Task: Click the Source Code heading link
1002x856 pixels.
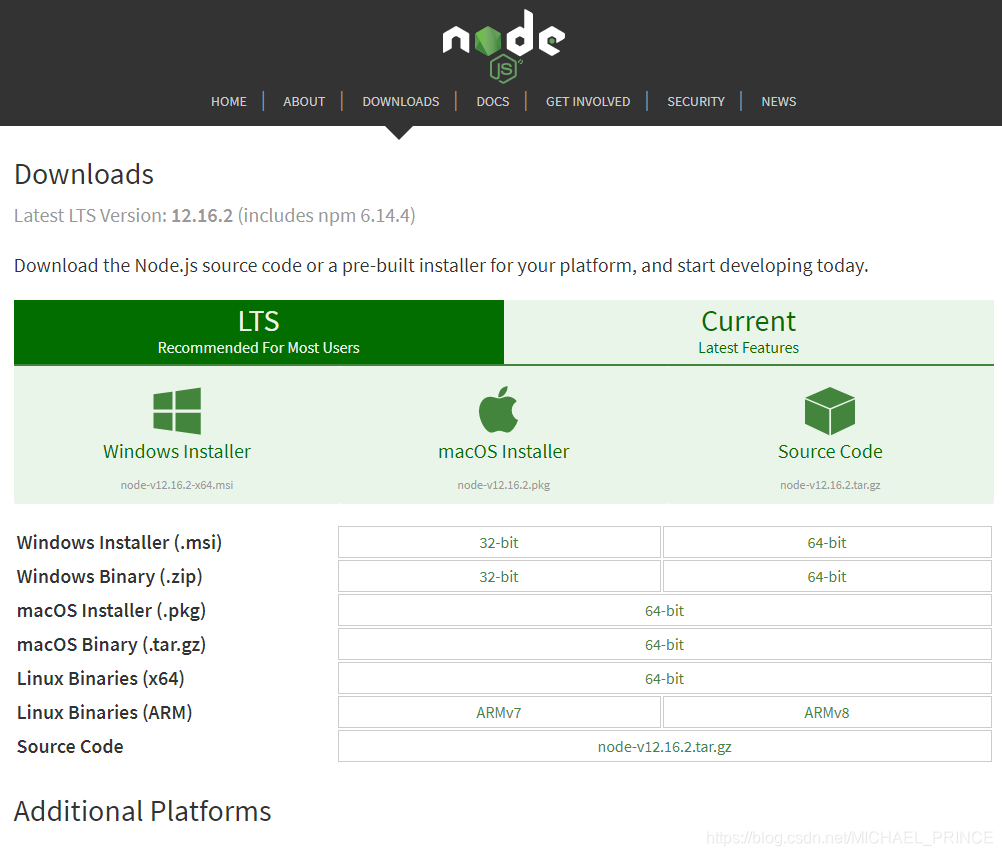Action: pos(830,452)
